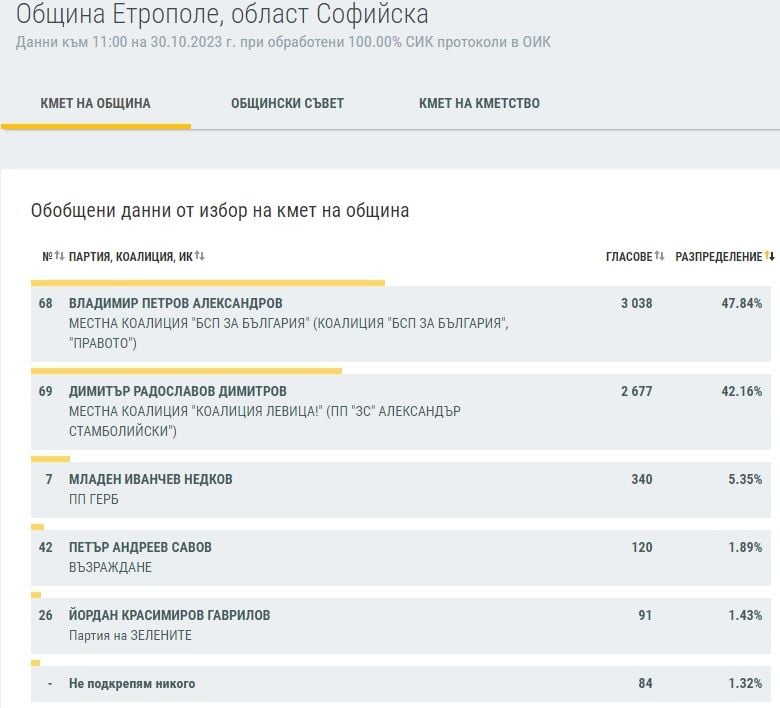Click the № column header
The image size is (780, 708).
point(47,257)
